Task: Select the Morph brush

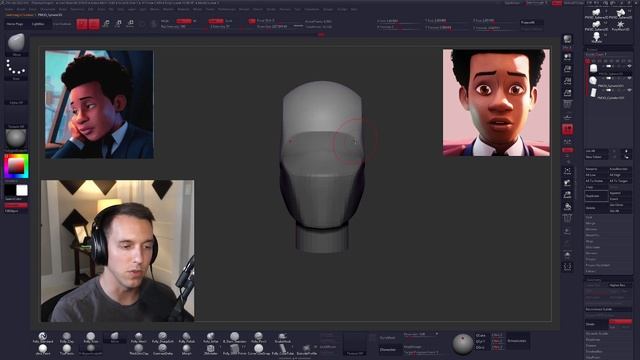Action: point(187,349)
